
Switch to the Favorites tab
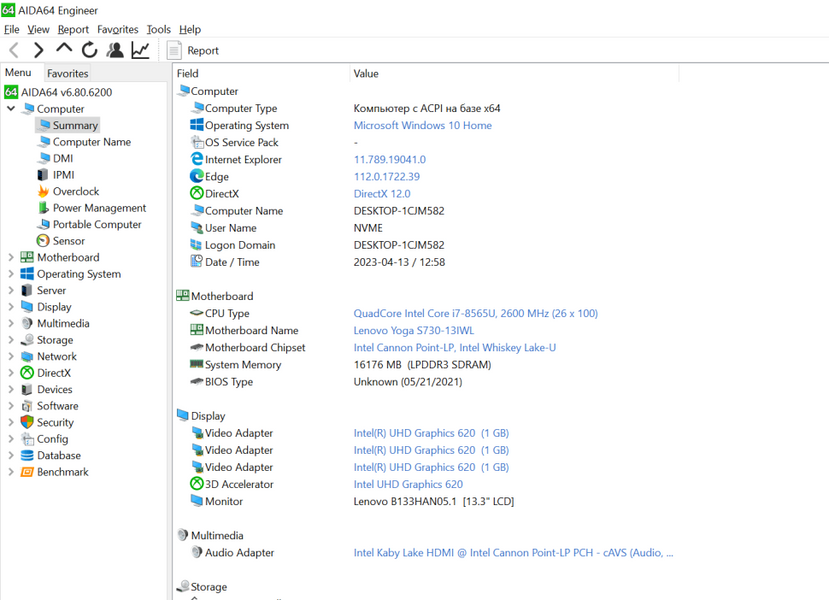(67, 73)
